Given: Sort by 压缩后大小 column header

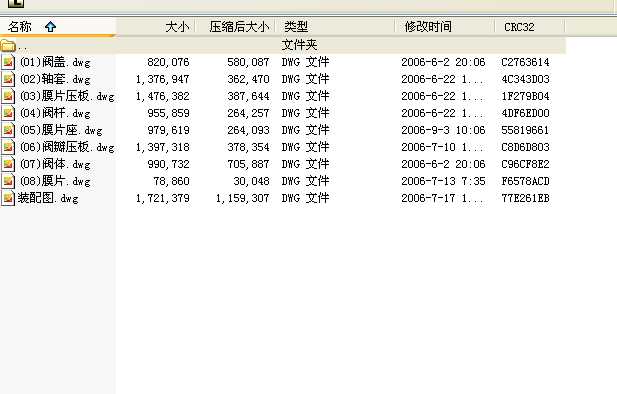Looking at the screenshot, I should (x=239, y=27).
